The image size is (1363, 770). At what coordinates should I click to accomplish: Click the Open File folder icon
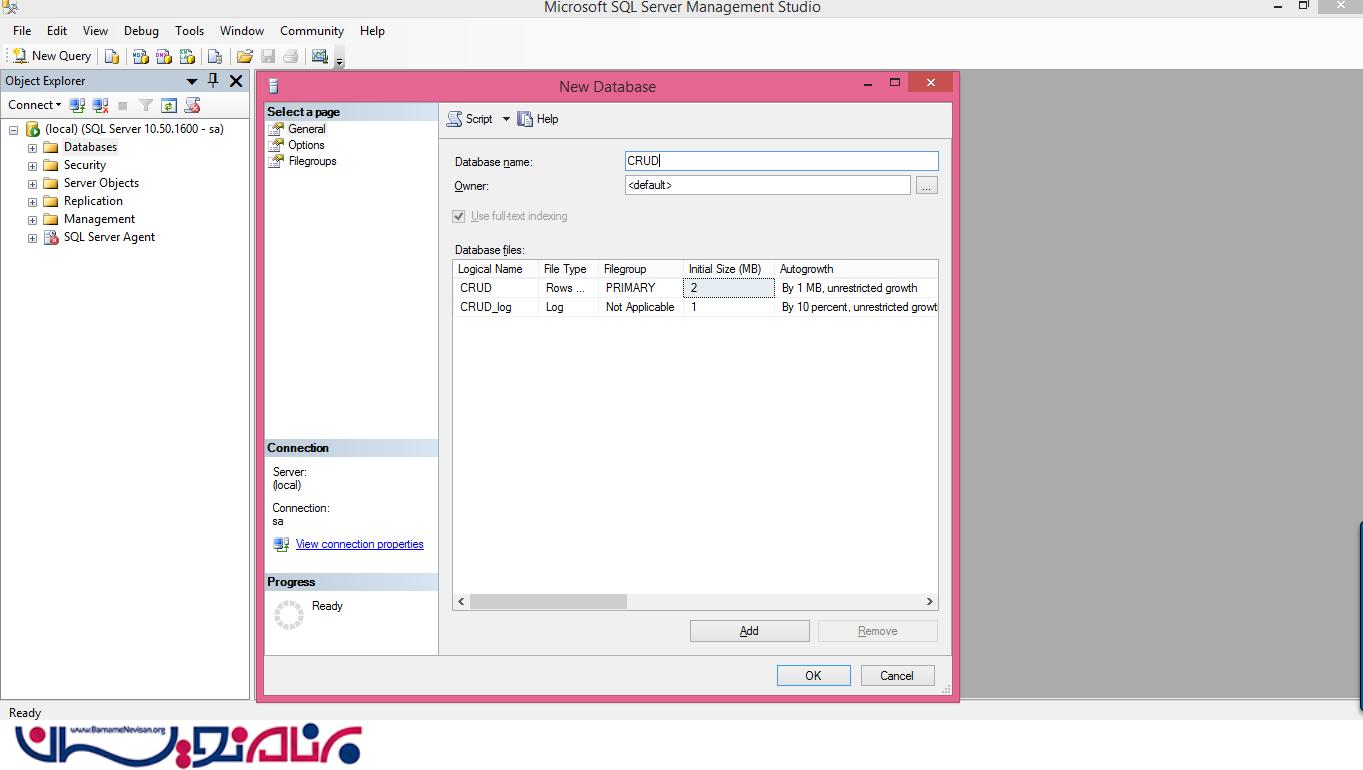point(244,56)
